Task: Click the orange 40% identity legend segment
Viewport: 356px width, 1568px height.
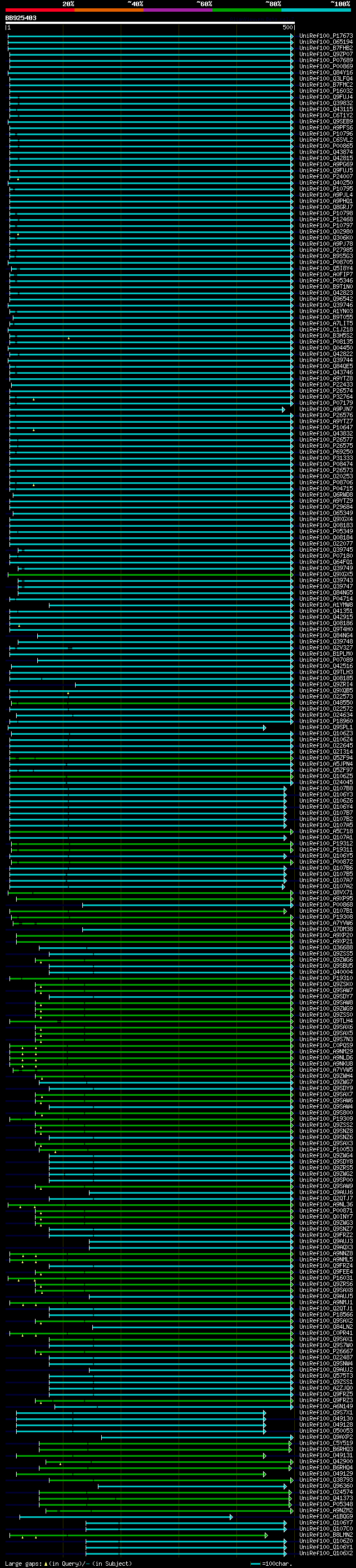Action: coord(109,10)
